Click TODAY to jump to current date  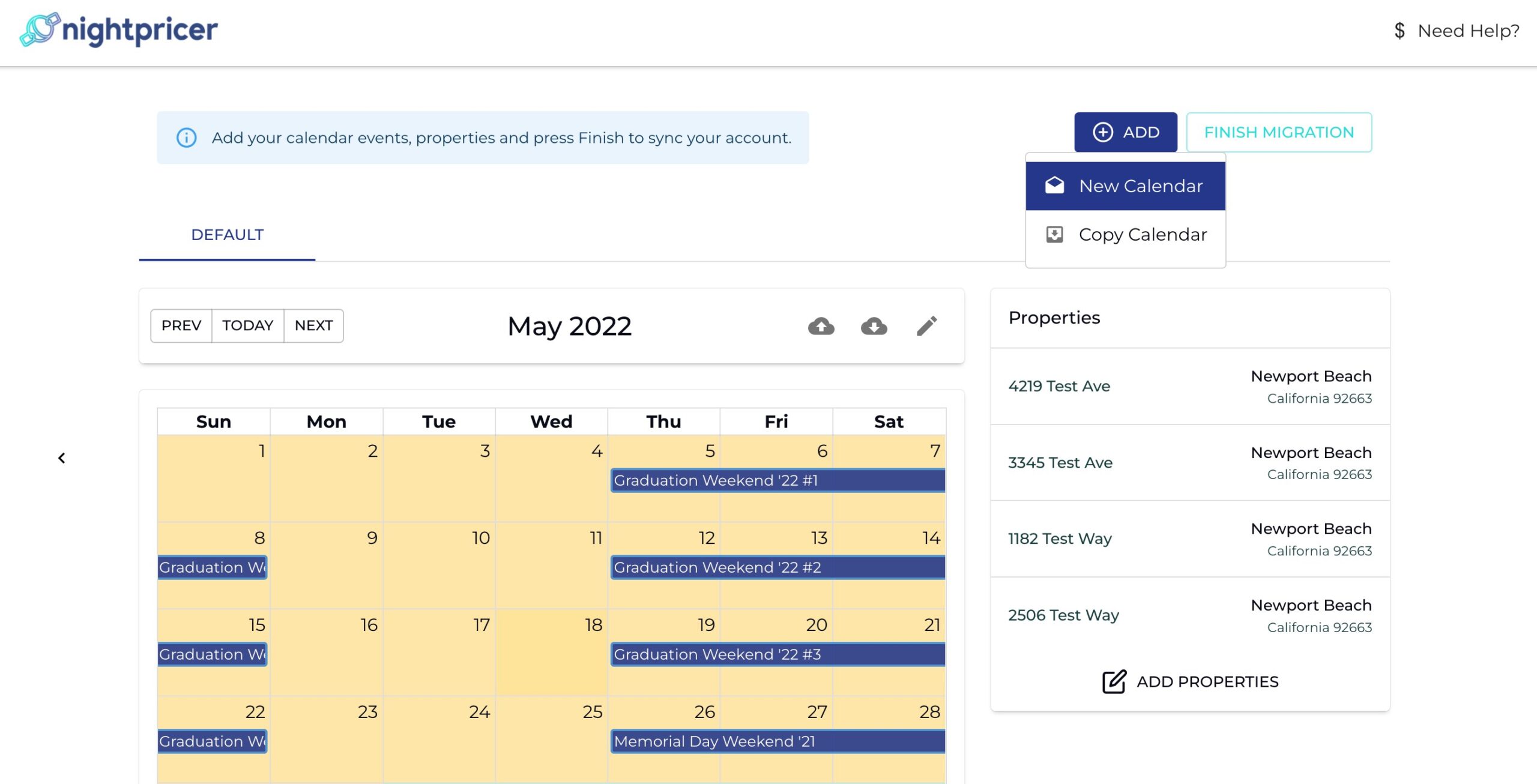tap(247, 325)
